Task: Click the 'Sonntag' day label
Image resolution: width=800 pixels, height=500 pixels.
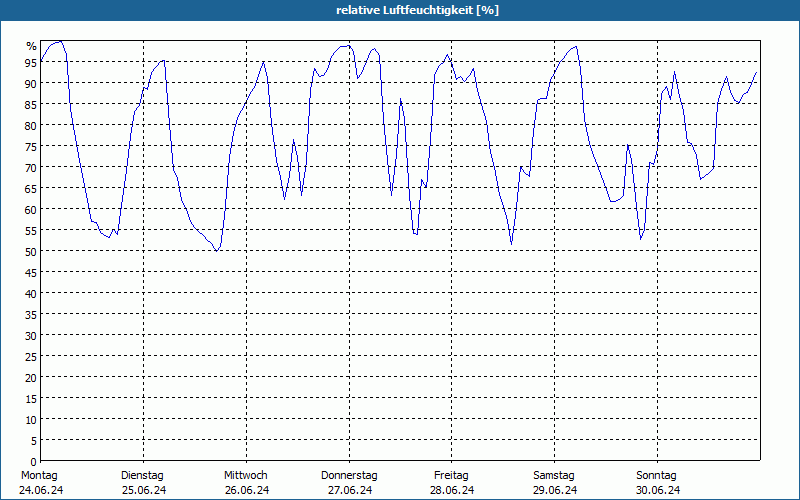Action: 656,476
